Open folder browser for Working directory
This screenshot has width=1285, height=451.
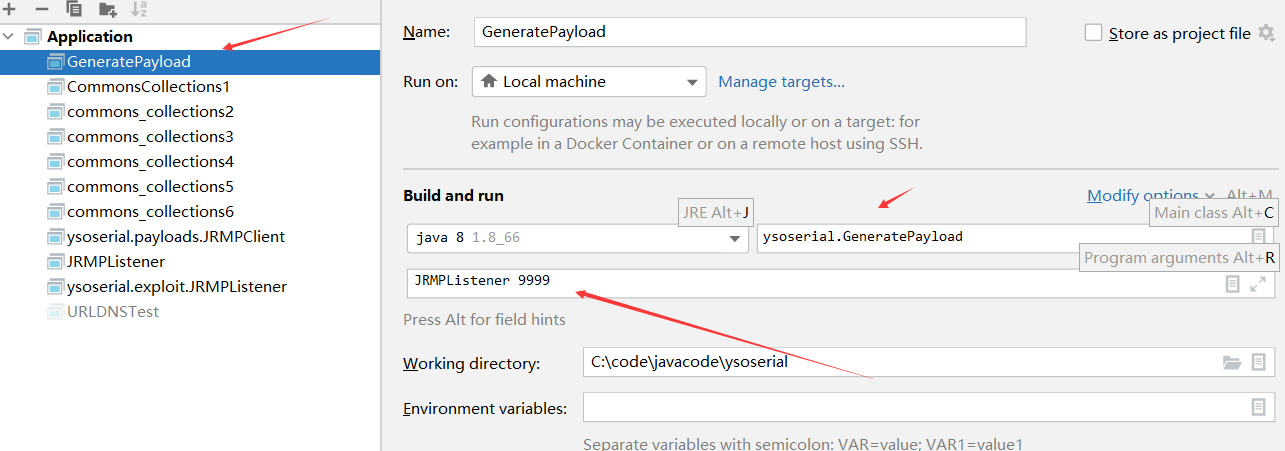[x=1232, y=362]
